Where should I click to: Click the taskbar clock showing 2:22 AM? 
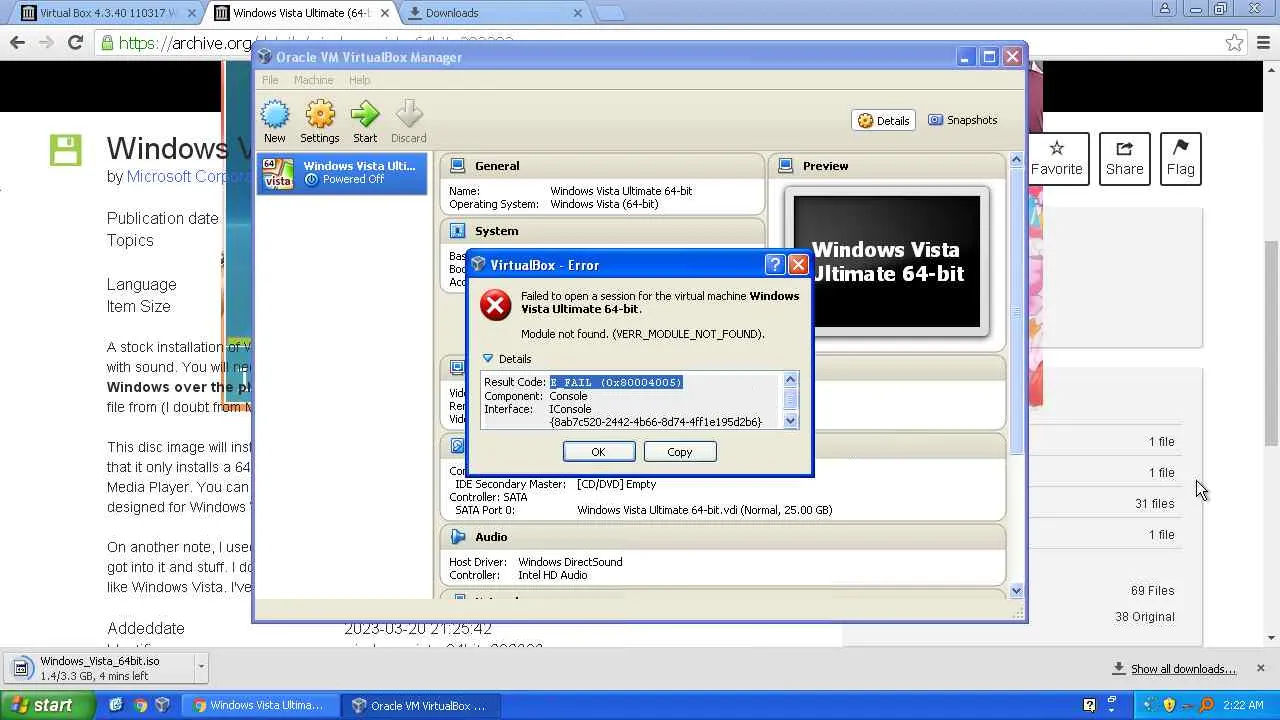[x=1243, y=705]
